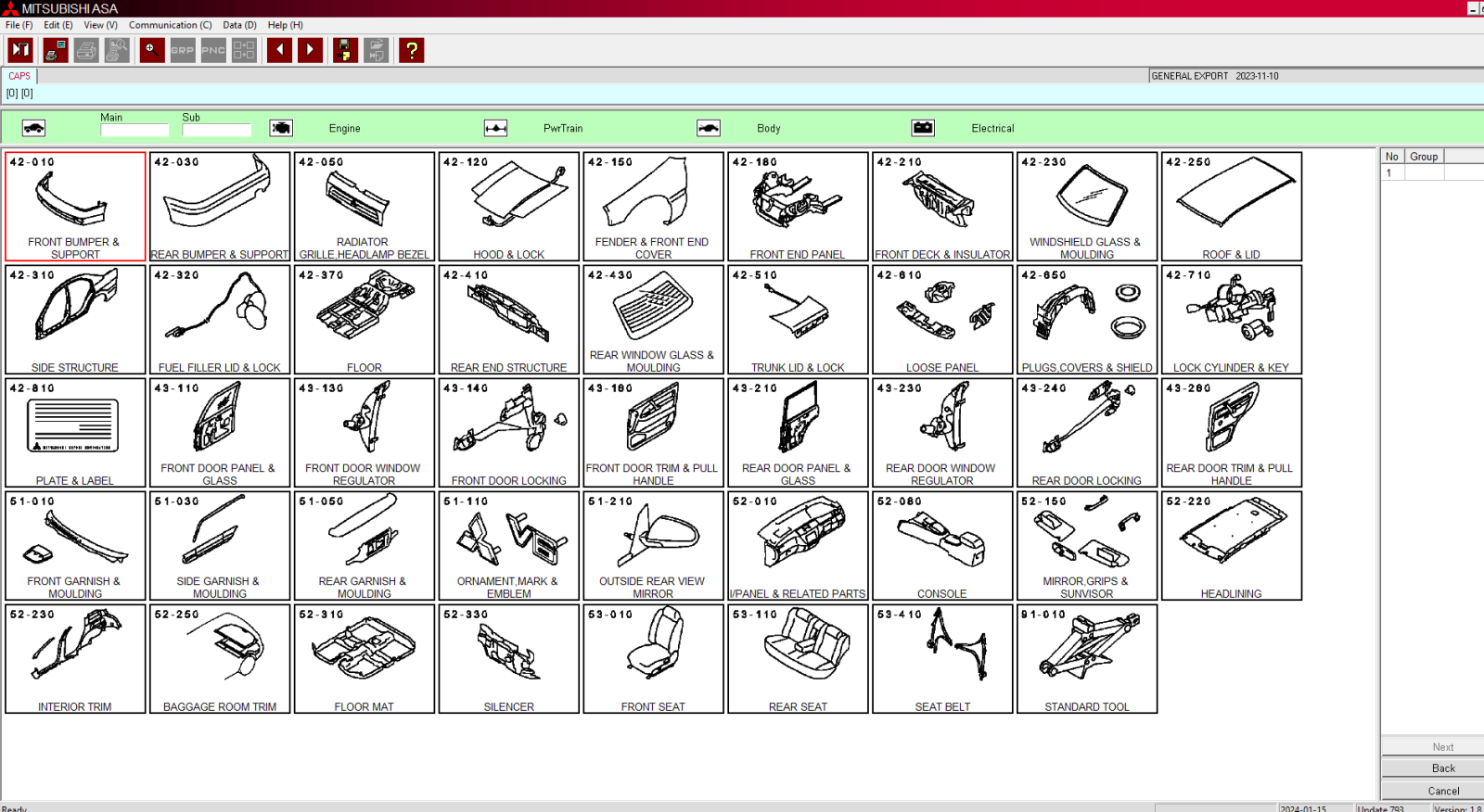The height and width of the screenshot is (812, 1484).
Task: Switch to the CAPS tab
Action: (x=19, y=76)
